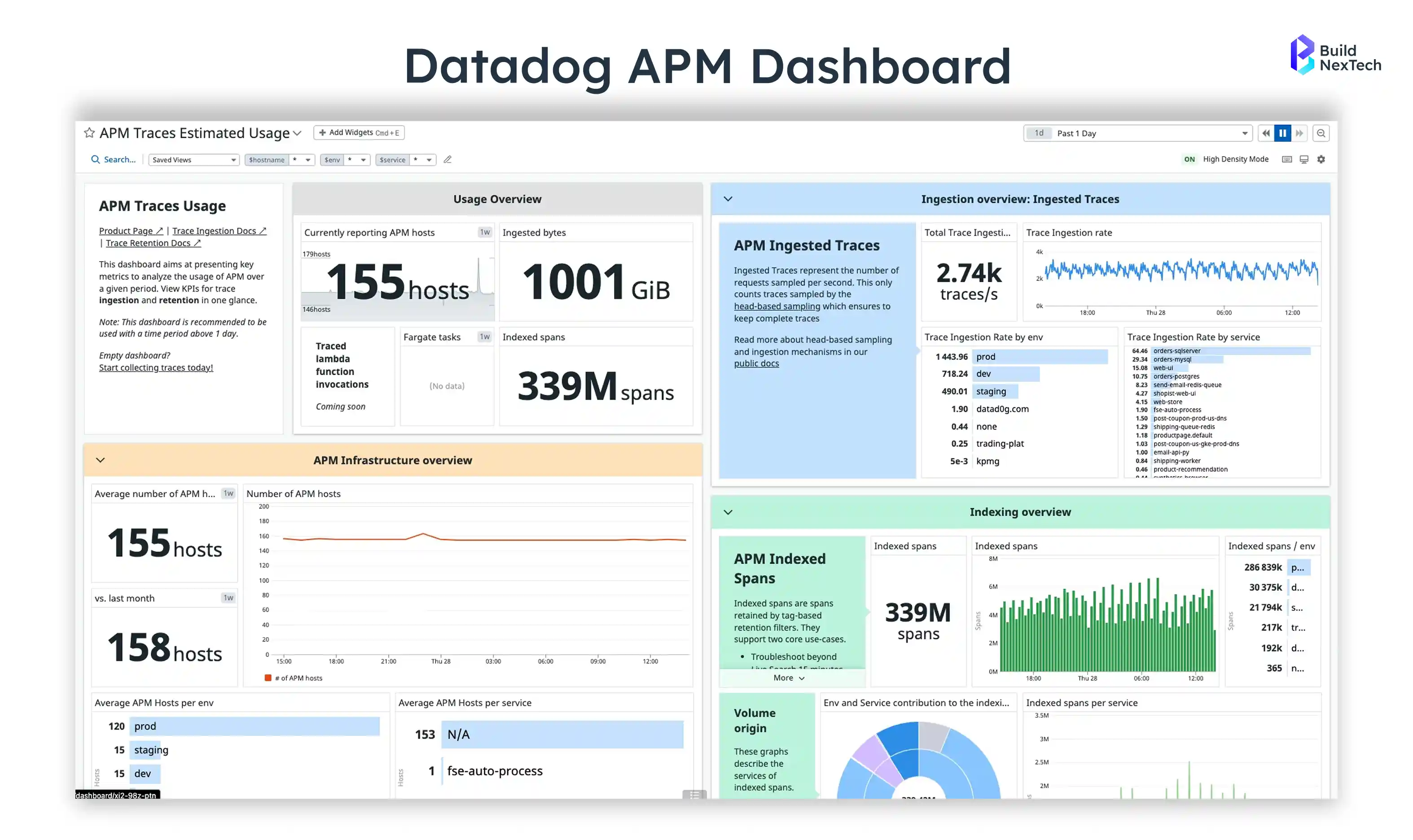The height and width of the screenshot is (840, 1413).
Task: Open the dashboard title dropdown menu
Action: (297, 134)
